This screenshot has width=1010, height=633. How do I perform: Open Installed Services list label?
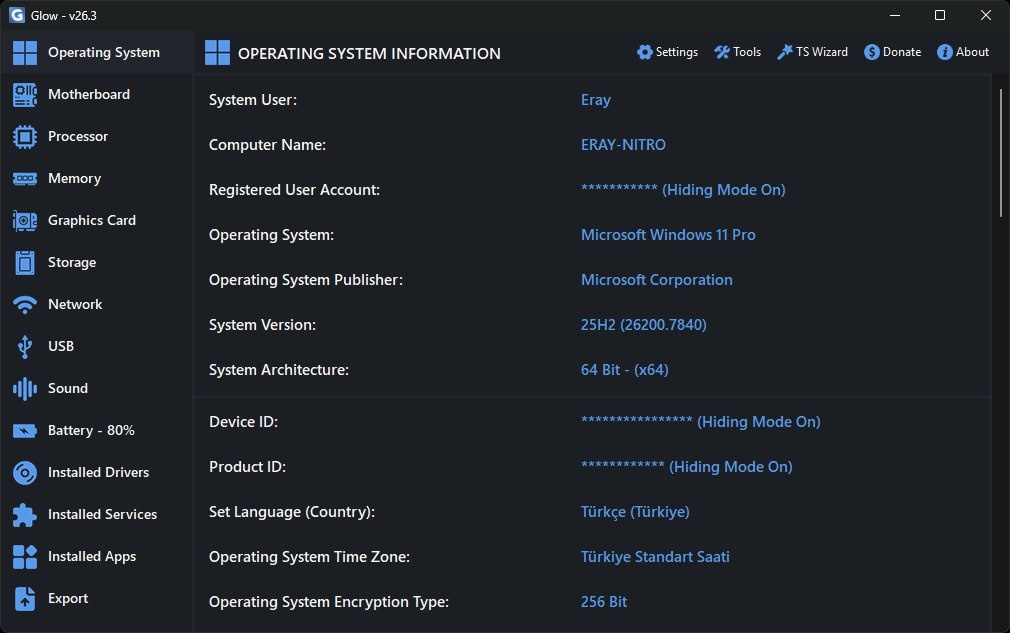coord(102,515)
